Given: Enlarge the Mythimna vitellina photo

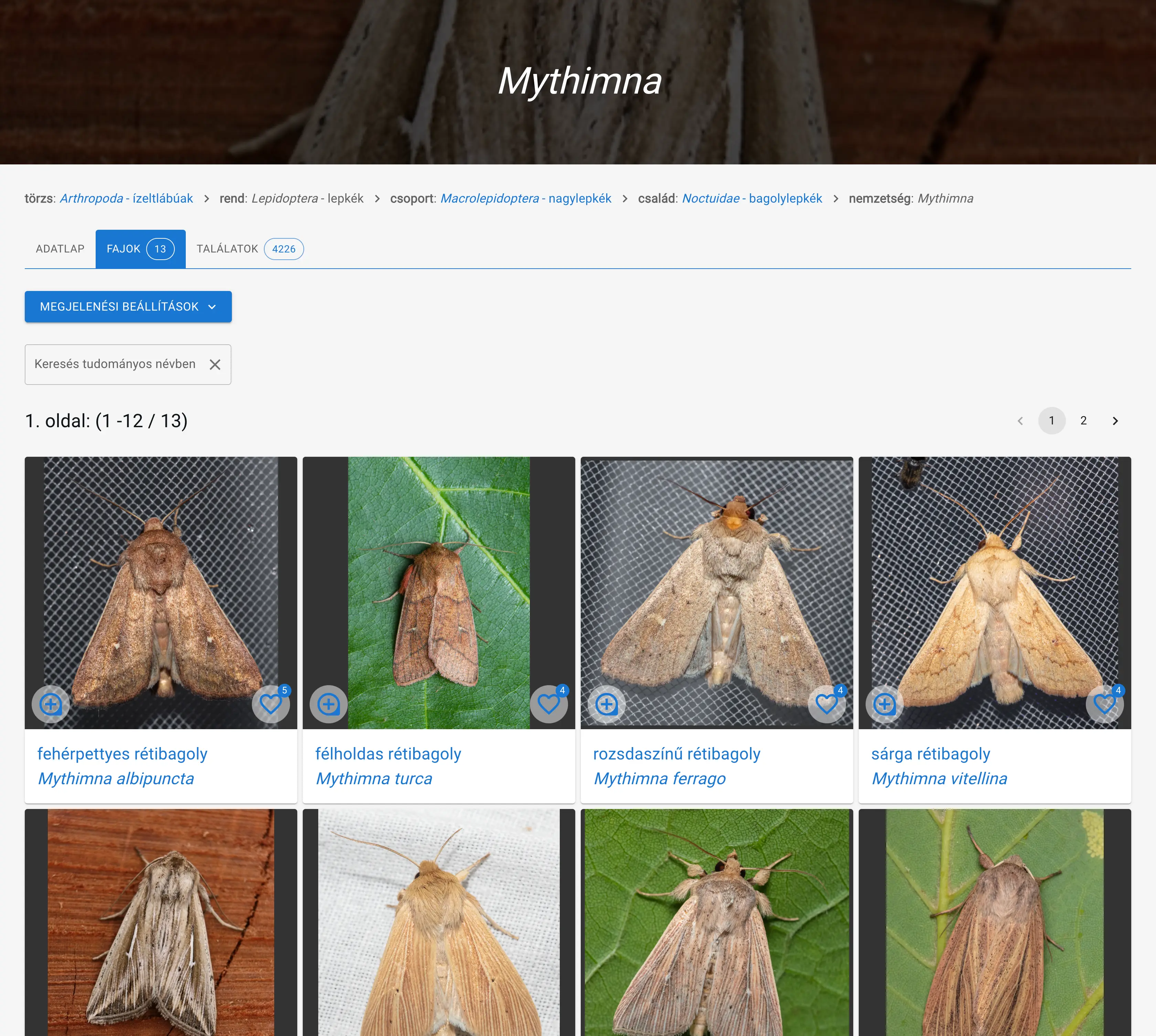Looking at the screenshot, I should pyautogui.click(x=884, y=704).
